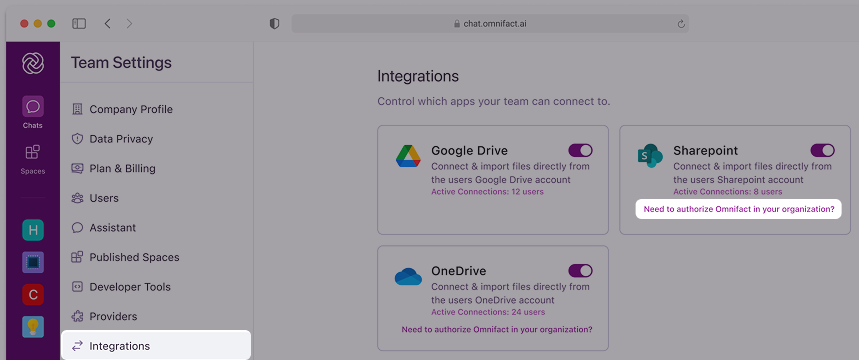Go back in browser history
Image resolution: width=859 pixels, height=360 pixels.
tap(107, 24)
